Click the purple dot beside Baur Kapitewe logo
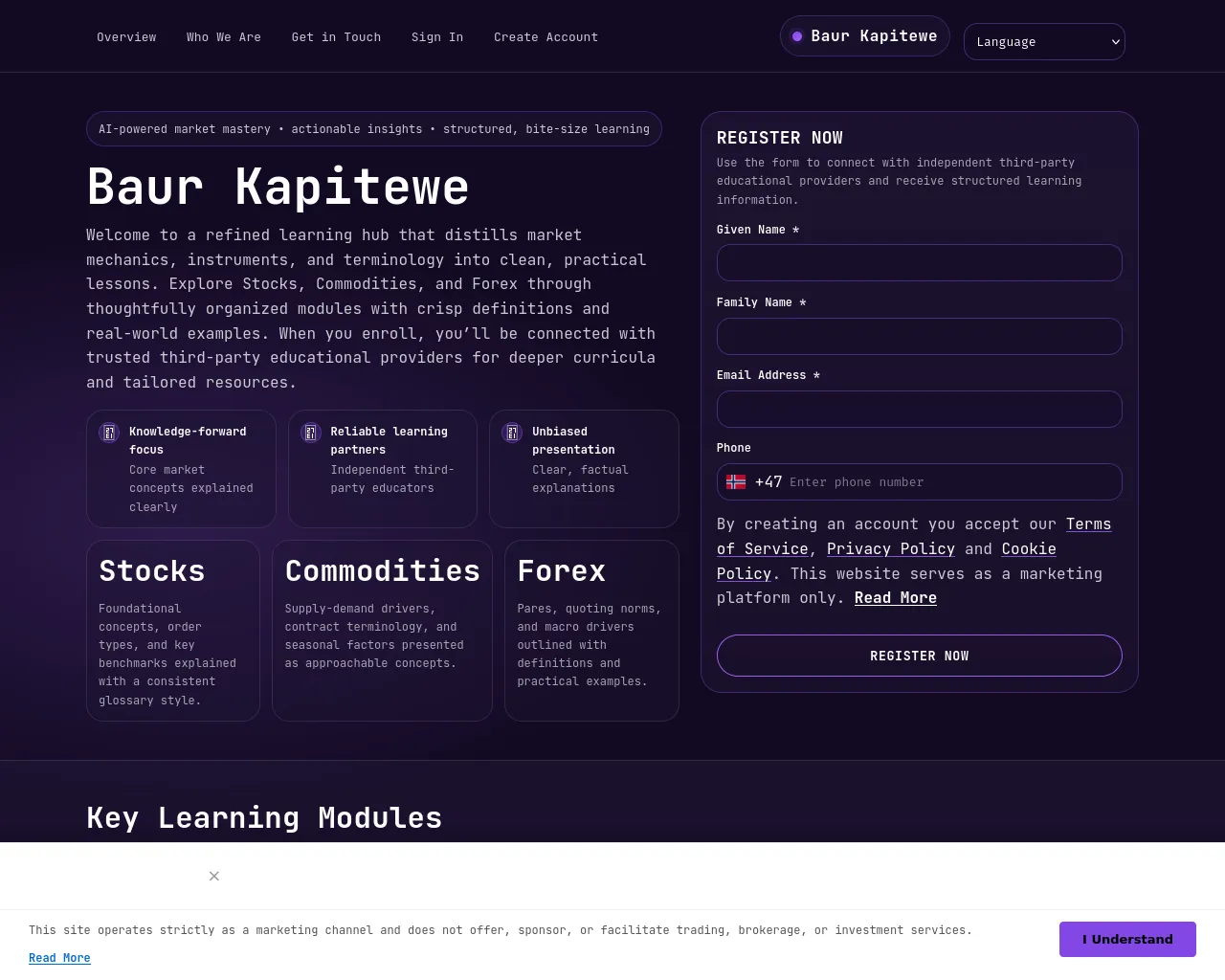This screenshot has height=980, width=1225. click(797, 36)
